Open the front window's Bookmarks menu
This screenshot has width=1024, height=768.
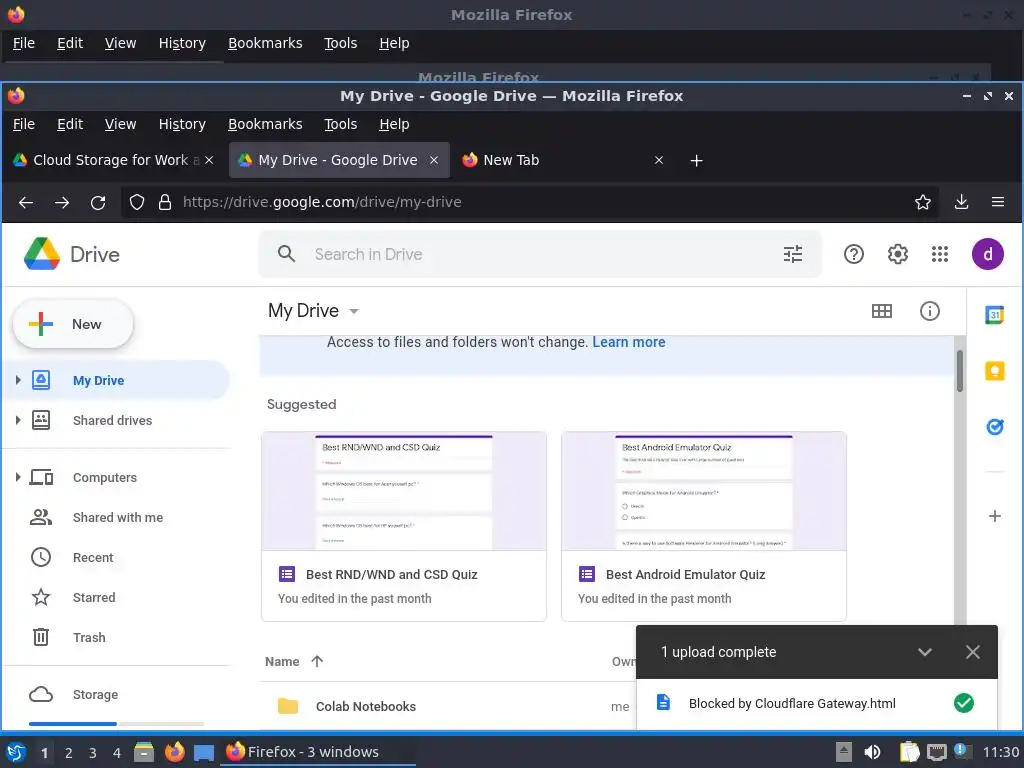[x=265, y=124]
